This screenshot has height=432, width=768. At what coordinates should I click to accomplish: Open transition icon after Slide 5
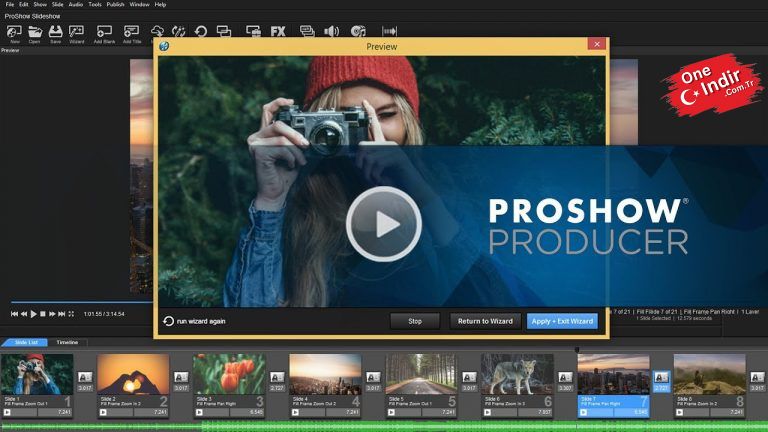tap(469, 377)
